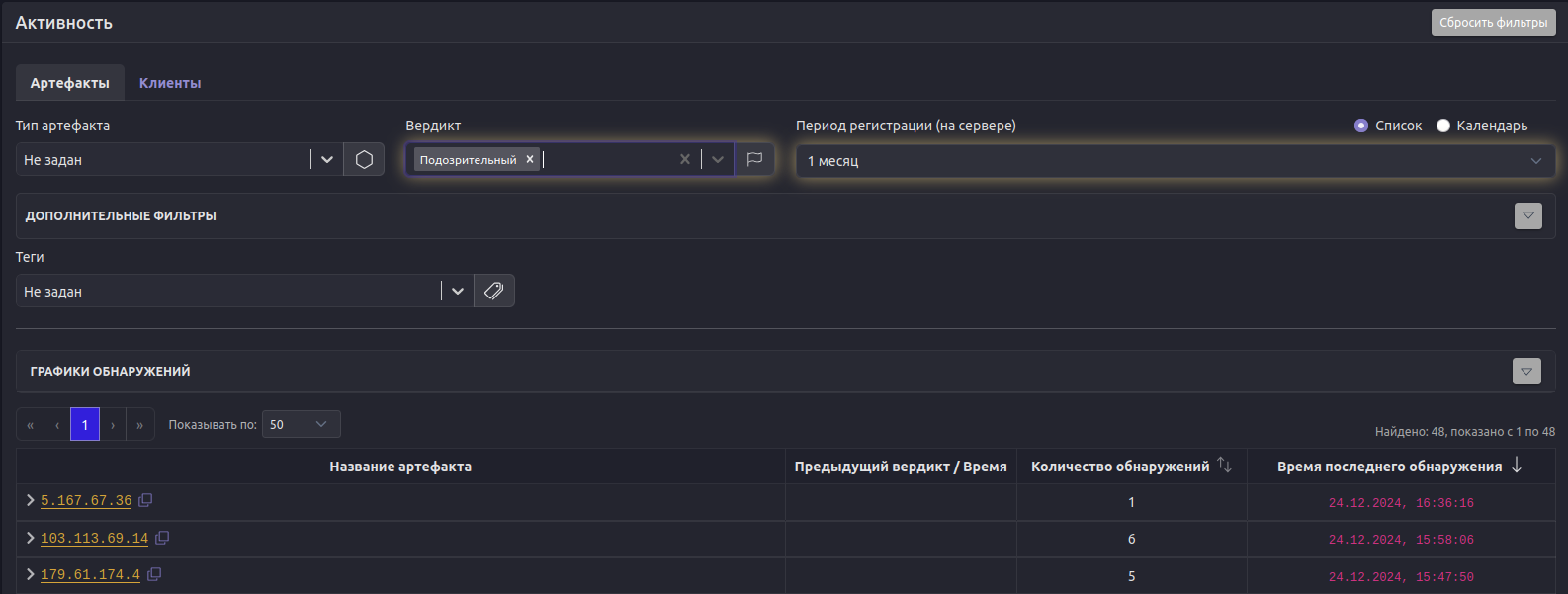The image size is (1568, 594).
Task: Click the flag icon beside verdict filter
Action: (x=754, y=160)
